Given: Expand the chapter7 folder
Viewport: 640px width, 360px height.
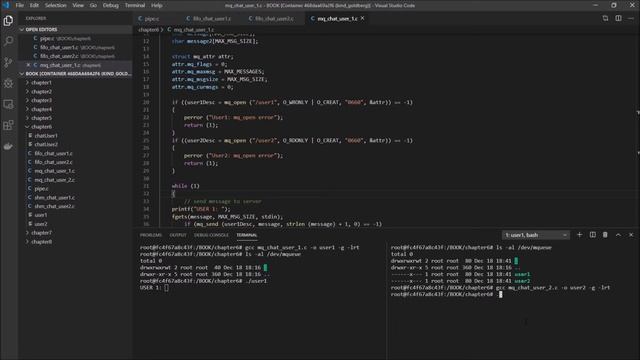Looking at the screenshot, I should coord(41,233).
